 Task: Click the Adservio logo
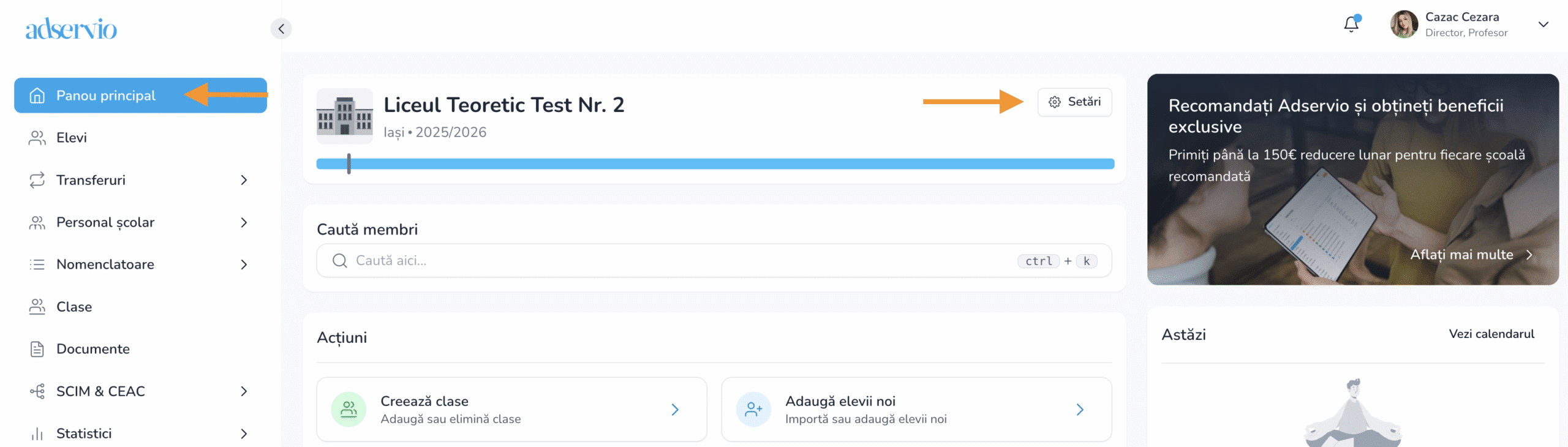pyautogui.click(x=71, y=29)
